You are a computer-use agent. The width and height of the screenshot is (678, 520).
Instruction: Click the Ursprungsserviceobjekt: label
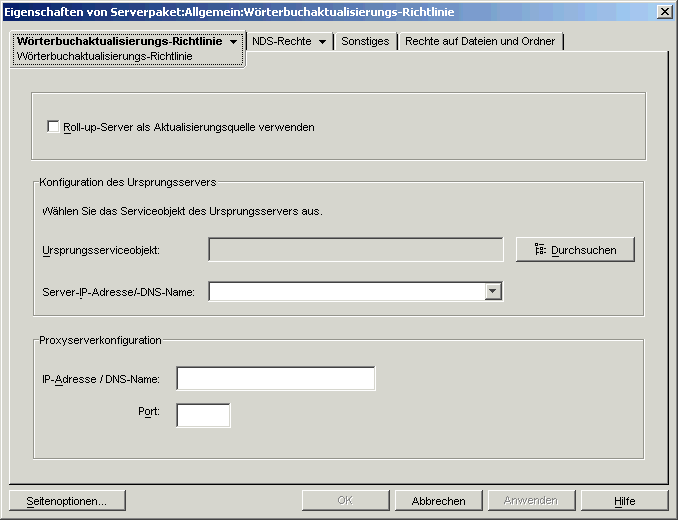coord(101,250)
